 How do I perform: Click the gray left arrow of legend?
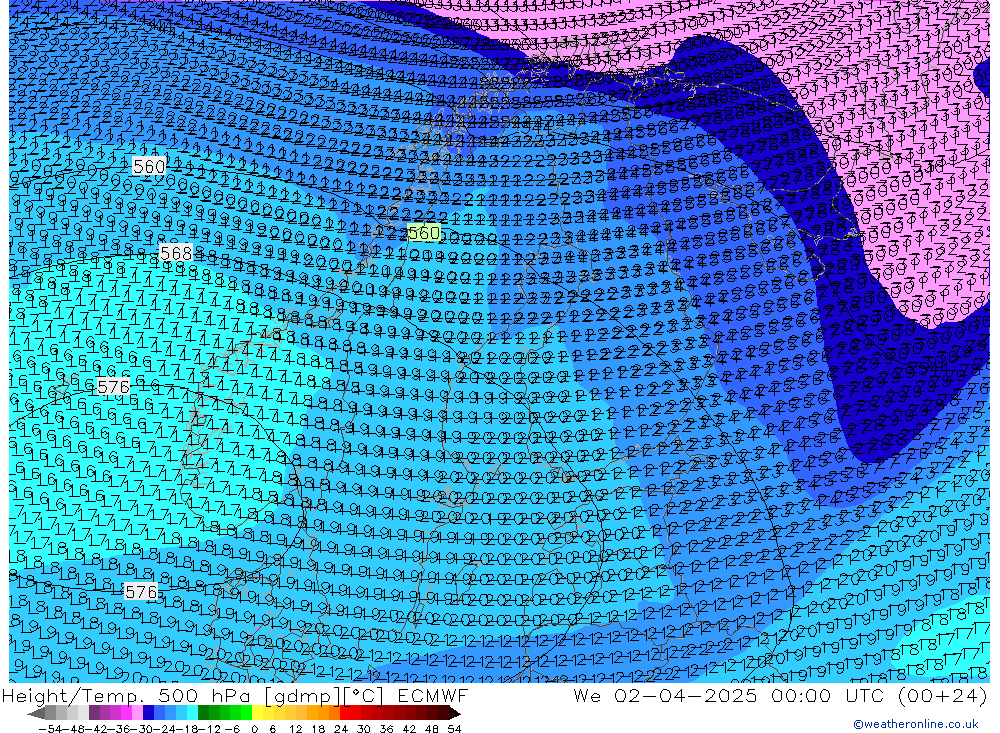[36, 714]
